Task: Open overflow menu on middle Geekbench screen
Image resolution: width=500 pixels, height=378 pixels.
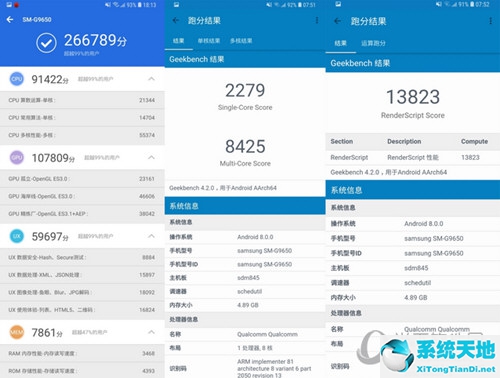Action: tap(317, 21)
